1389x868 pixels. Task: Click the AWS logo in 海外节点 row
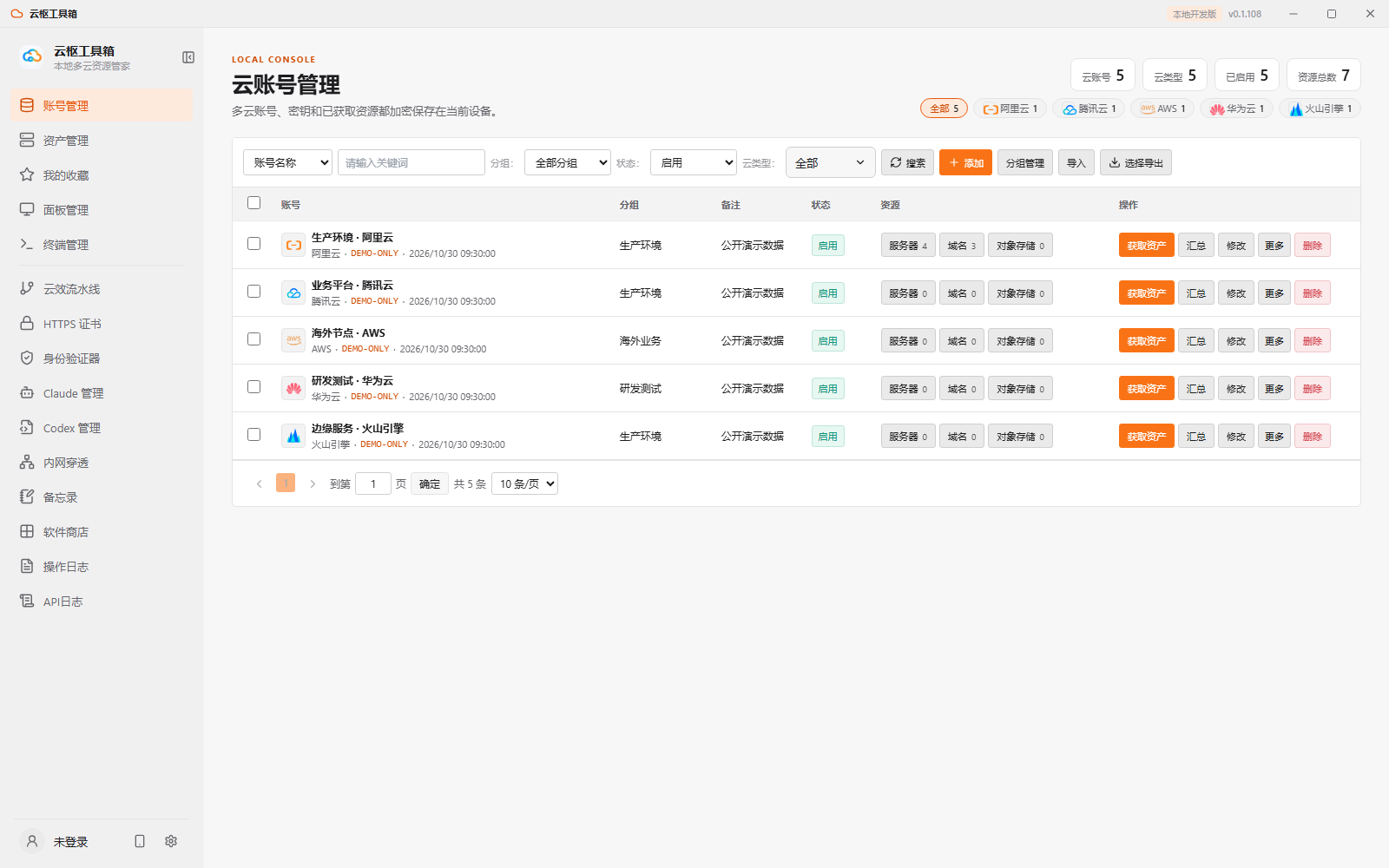[x=293, y=340]
